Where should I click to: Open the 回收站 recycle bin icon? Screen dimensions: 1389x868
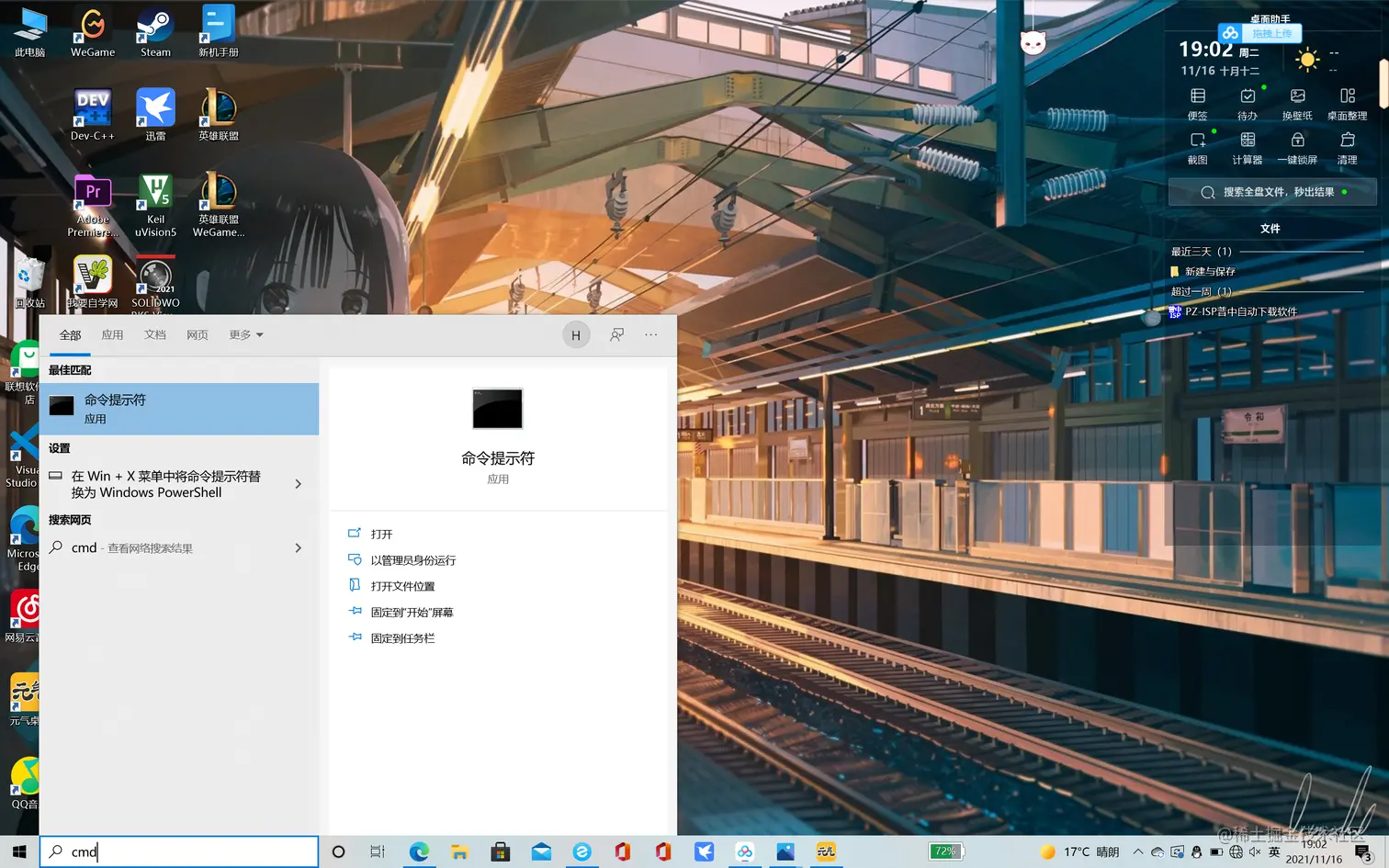29,282
